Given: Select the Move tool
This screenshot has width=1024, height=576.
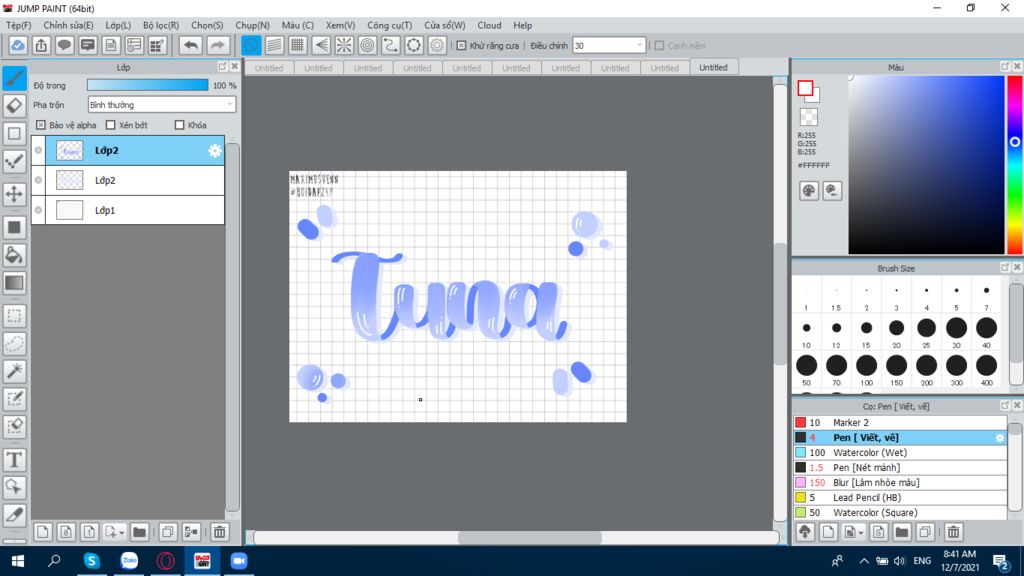Looking at the screenshot, I should click(x=14, y=194).
